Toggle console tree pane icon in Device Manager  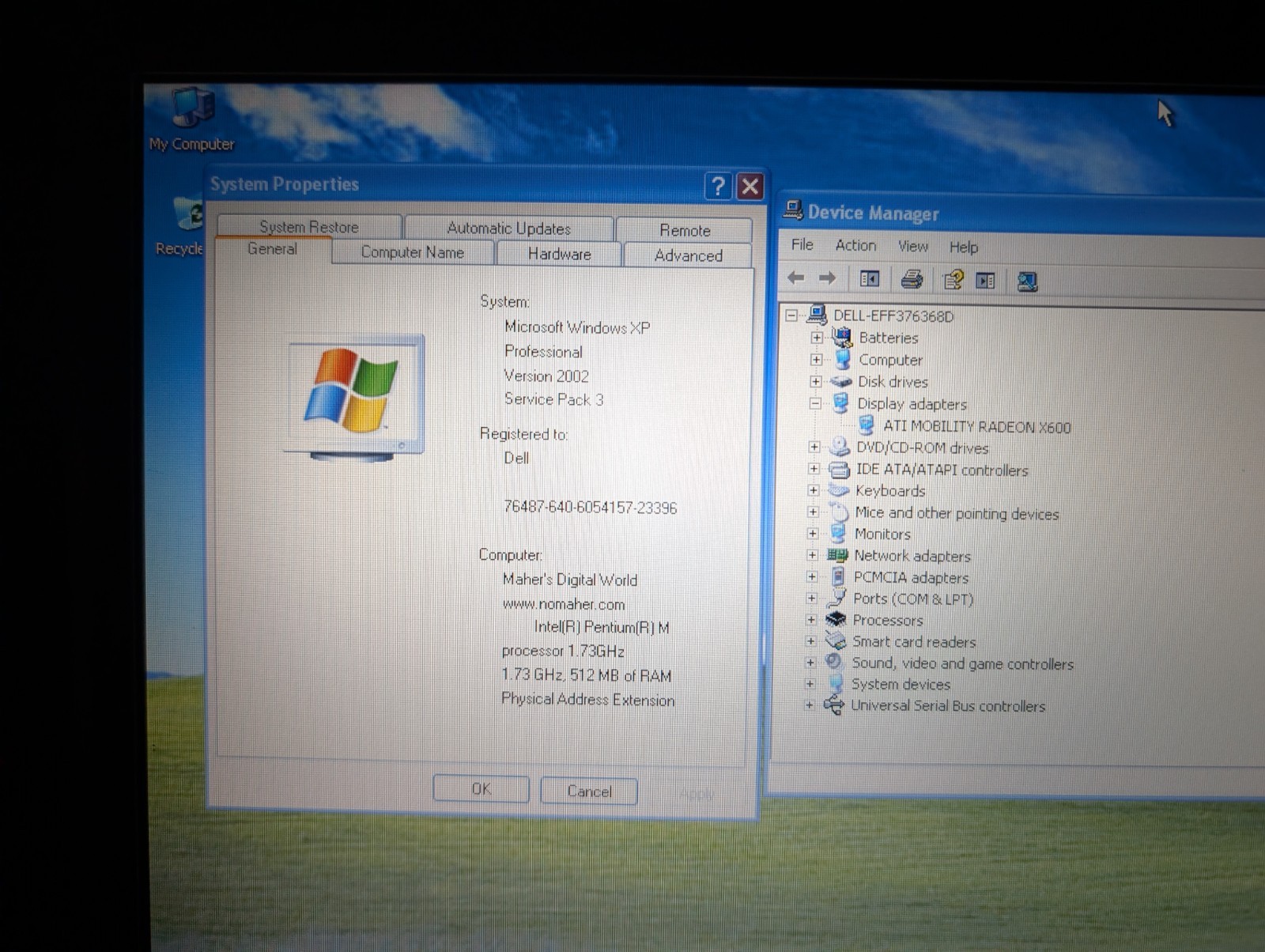(869, 278)
